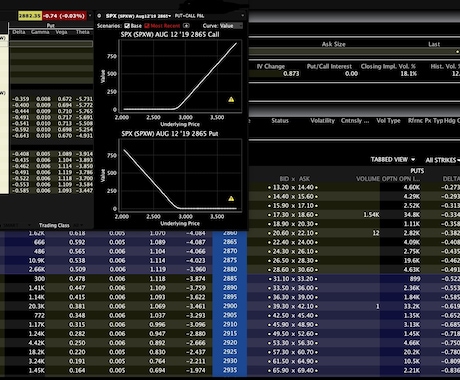The image size is (460, 380).
Task: Click the SPX 2865 Put value chart
Action: 180,176
